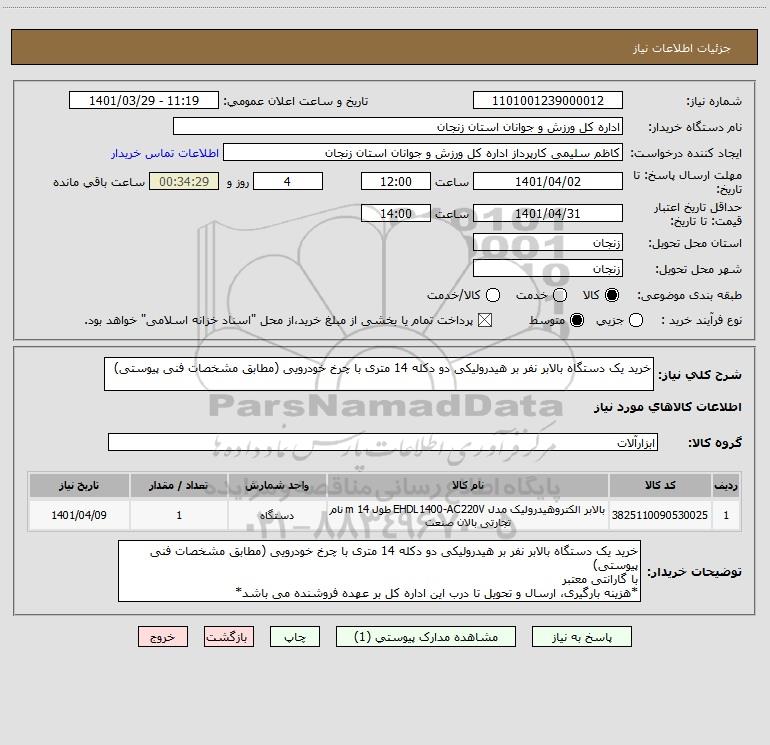Click the buyer organization name field
Screen dimensions: 770x745
(x=398, y=126)
